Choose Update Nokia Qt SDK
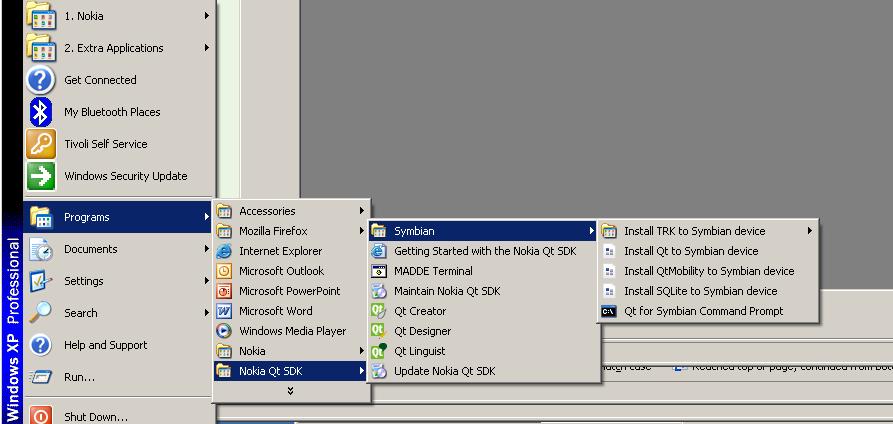The width and height of the screenshot is (893, 424). coord(444,371)
